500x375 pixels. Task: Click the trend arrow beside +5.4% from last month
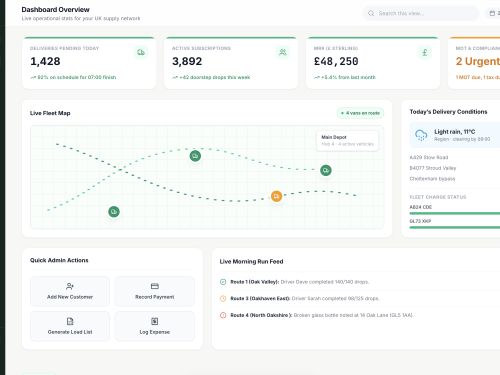[x=317, y=78]
